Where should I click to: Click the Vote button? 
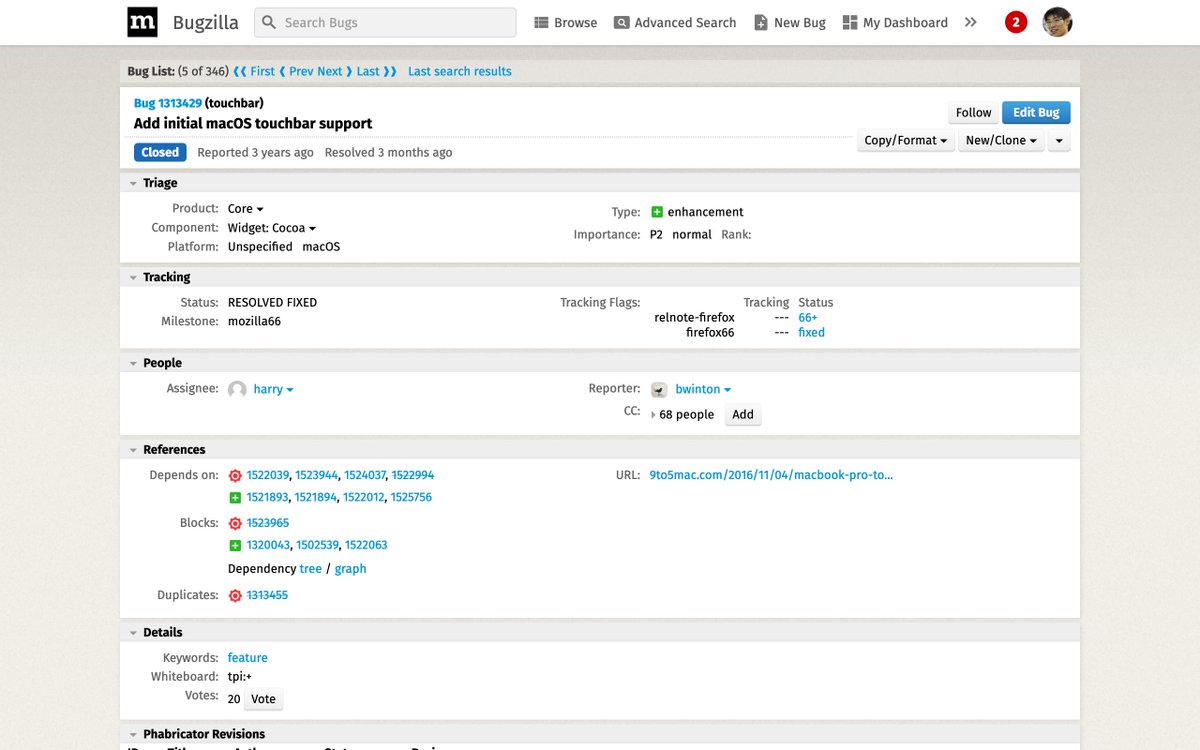263,699
